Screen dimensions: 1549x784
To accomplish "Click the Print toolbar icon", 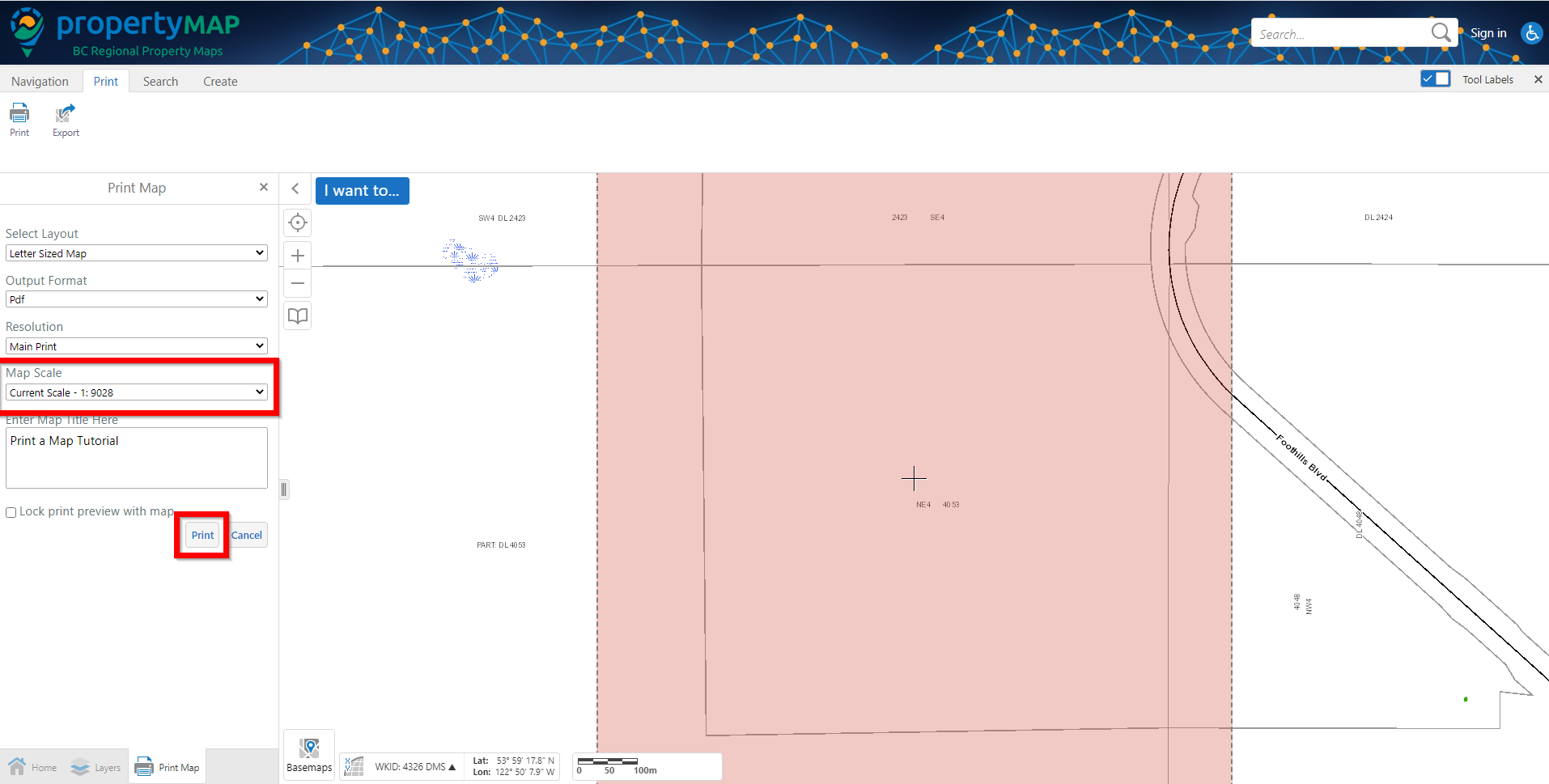I will click(x=19, y=120).
